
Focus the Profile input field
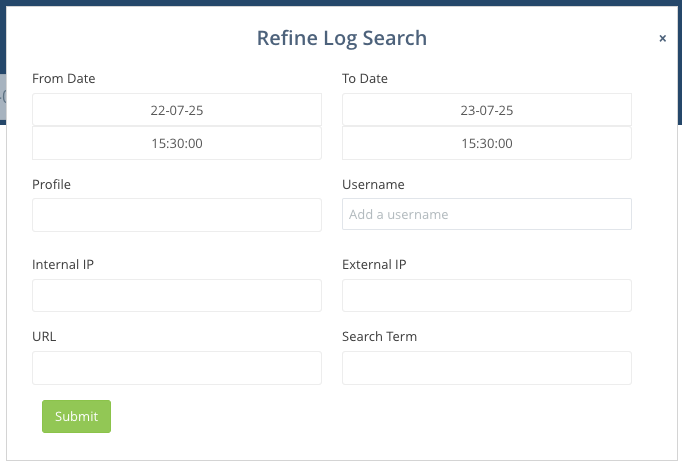[177, 215]
